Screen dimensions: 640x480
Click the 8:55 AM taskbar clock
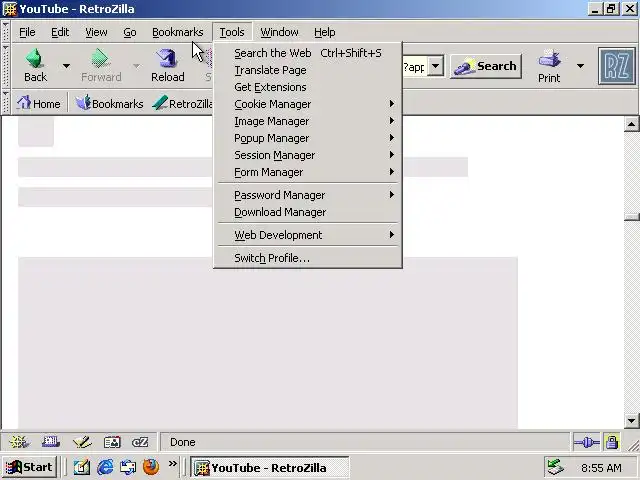(601, 468)
